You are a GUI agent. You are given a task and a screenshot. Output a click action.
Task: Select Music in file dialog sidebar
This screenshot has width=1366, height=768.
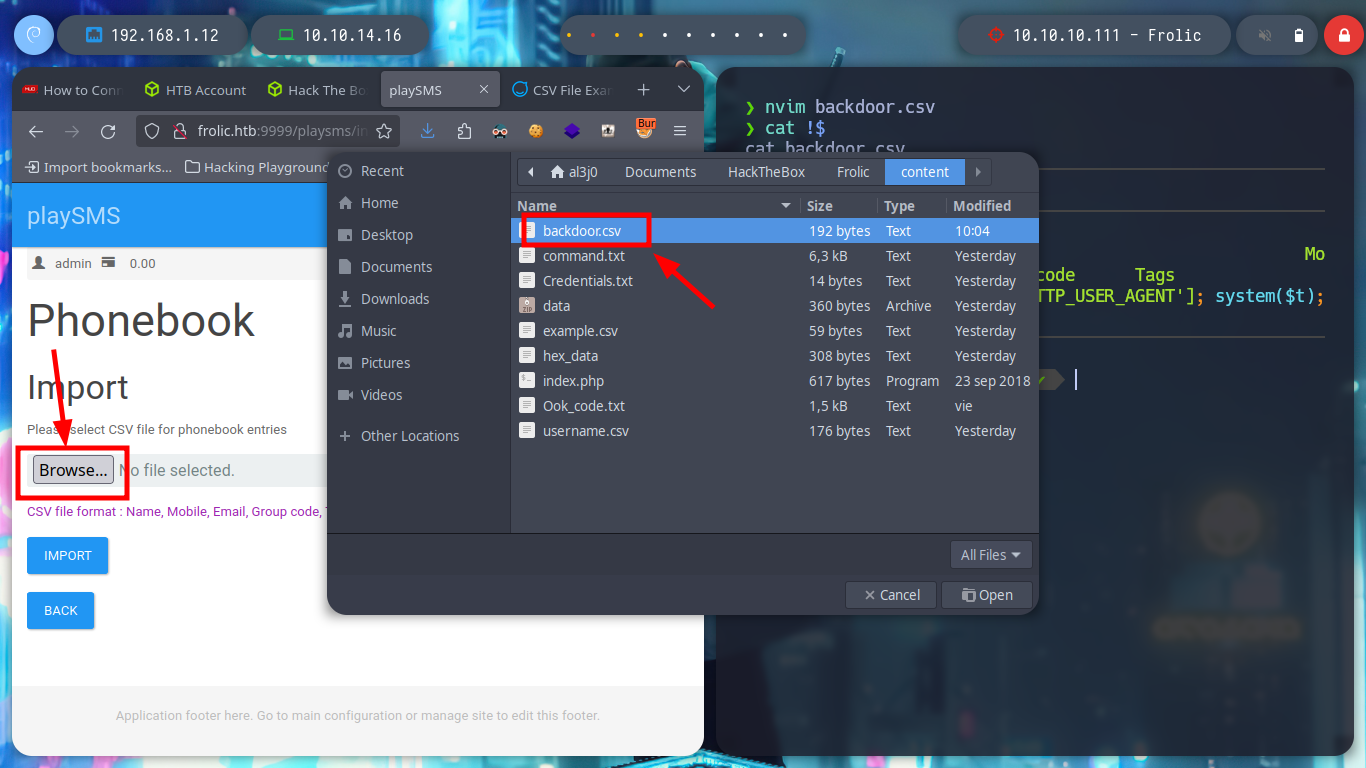point(419,331)
